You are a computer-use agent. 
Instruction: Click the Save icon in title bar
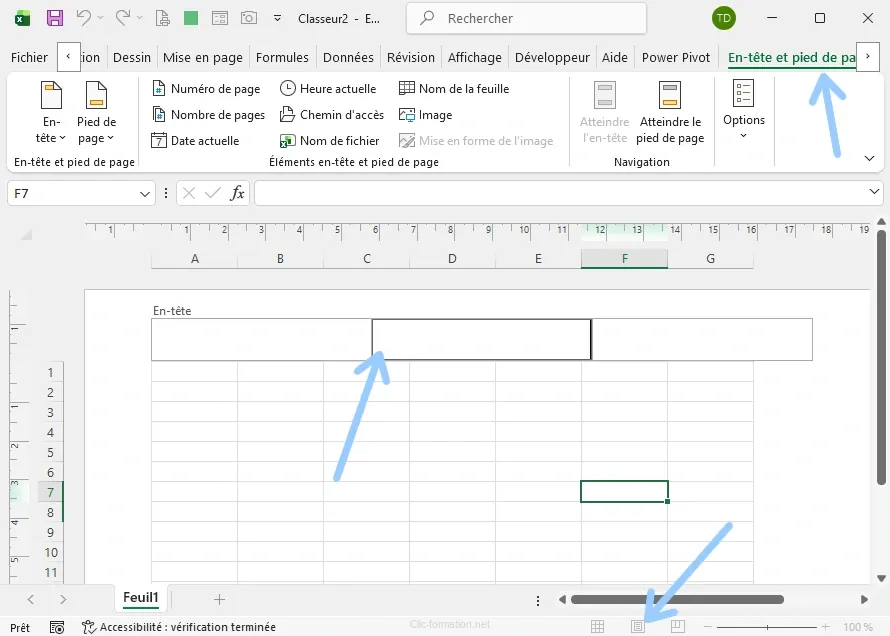55,18
